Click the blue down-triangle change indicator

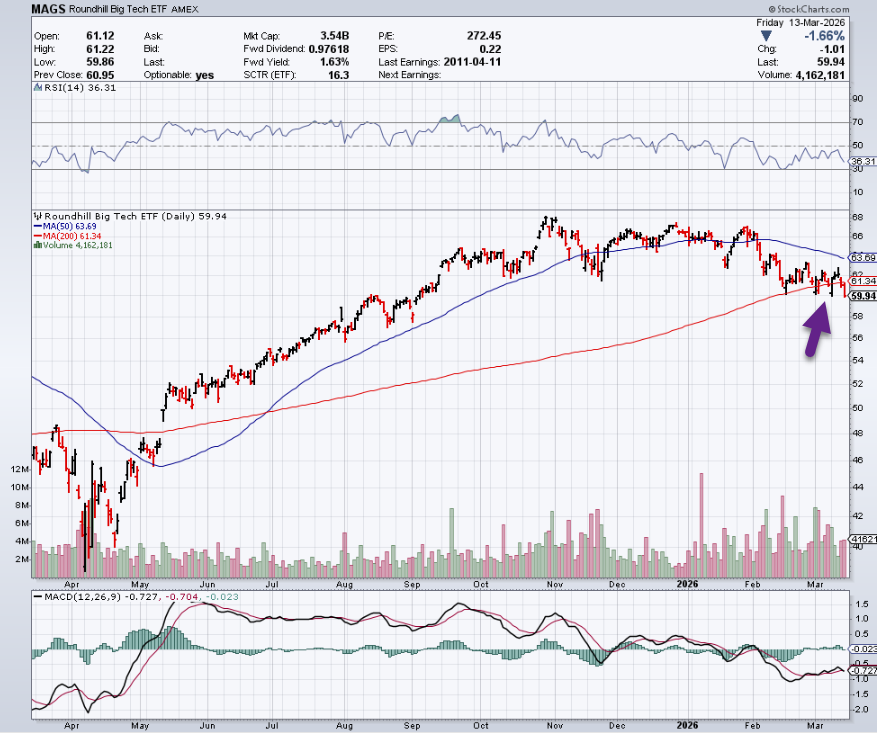coord(765,36)
